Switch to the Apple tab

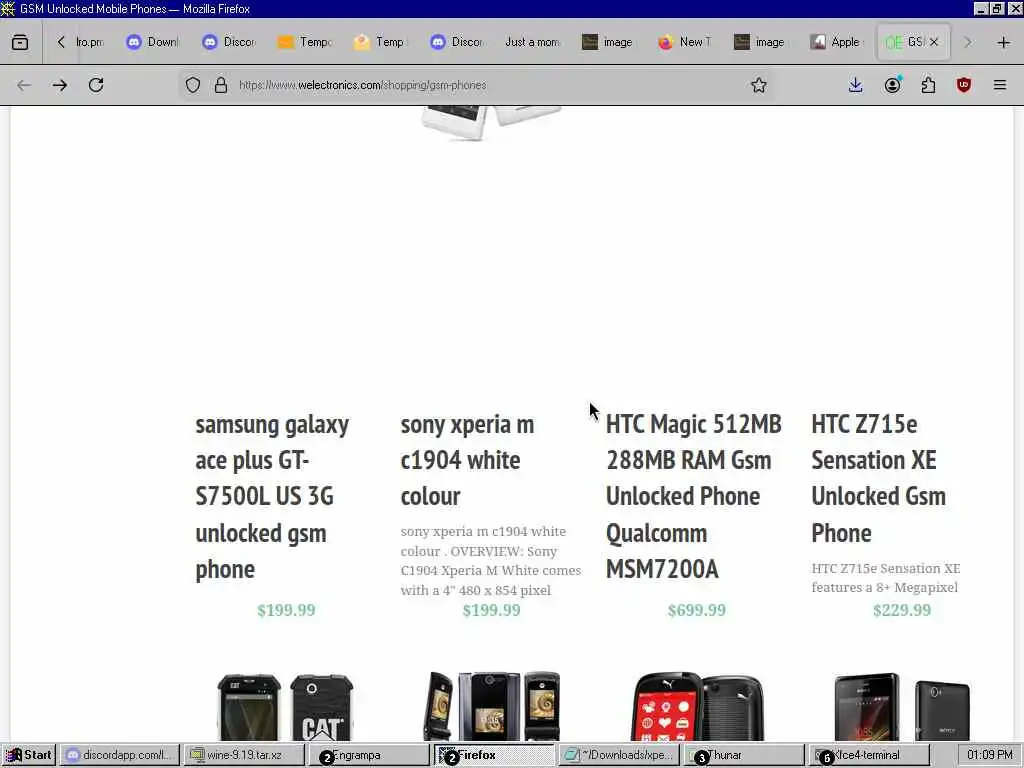coord(837,42)
